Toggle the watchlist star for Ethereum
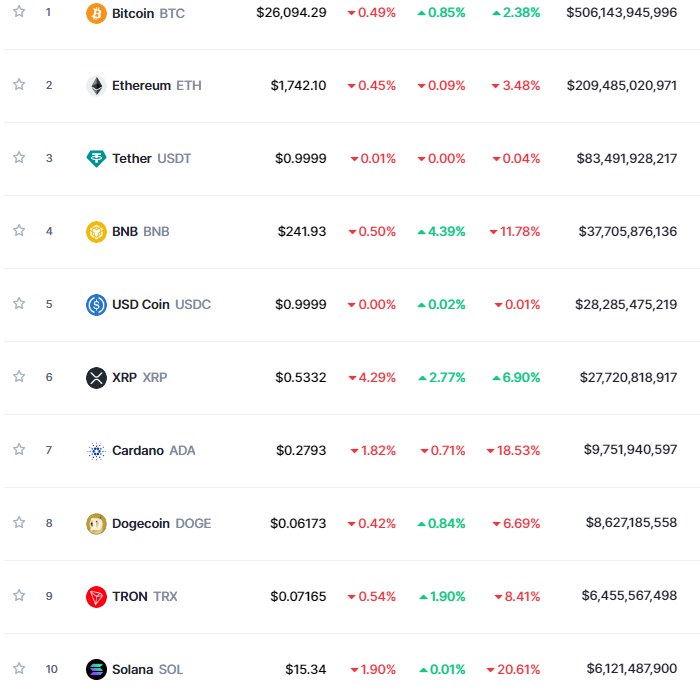700x695 pixels. (19, 85)
